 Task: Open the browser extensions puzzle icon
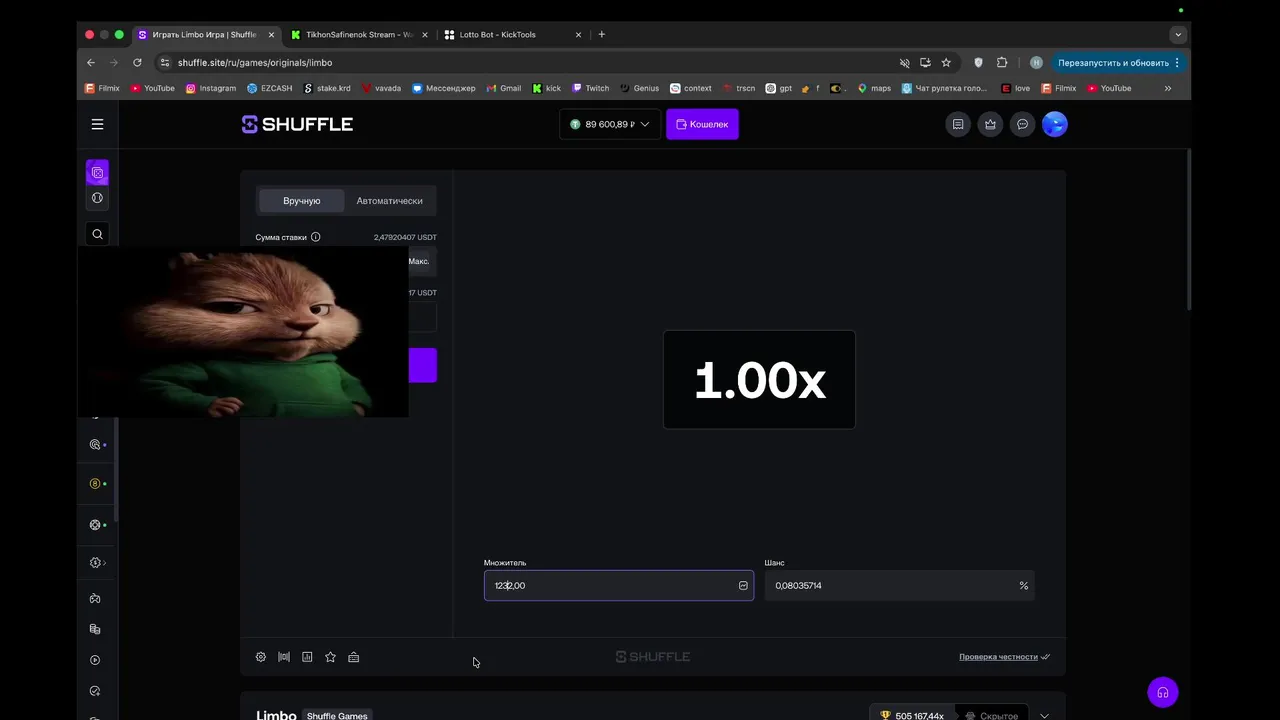[x=1002, y=62]
